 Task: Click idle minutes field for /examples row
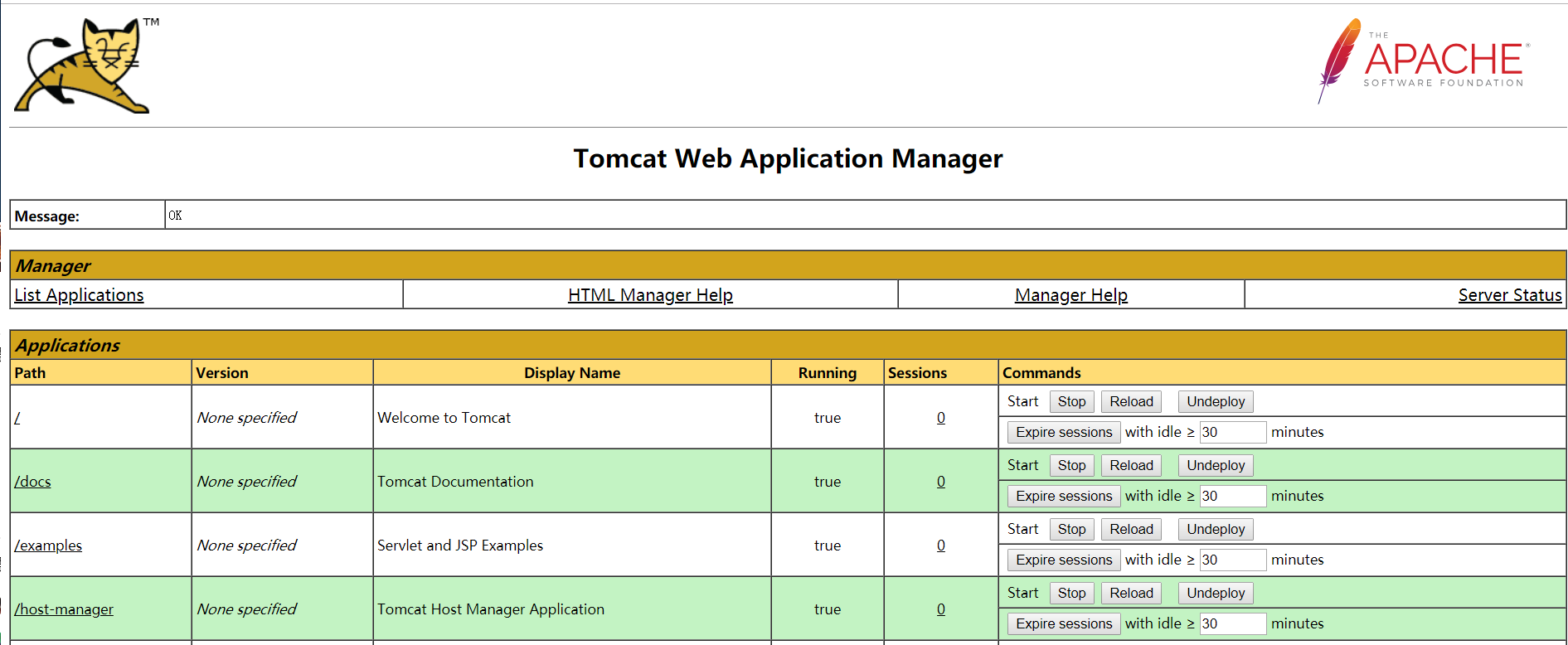tap(1233, 560)
